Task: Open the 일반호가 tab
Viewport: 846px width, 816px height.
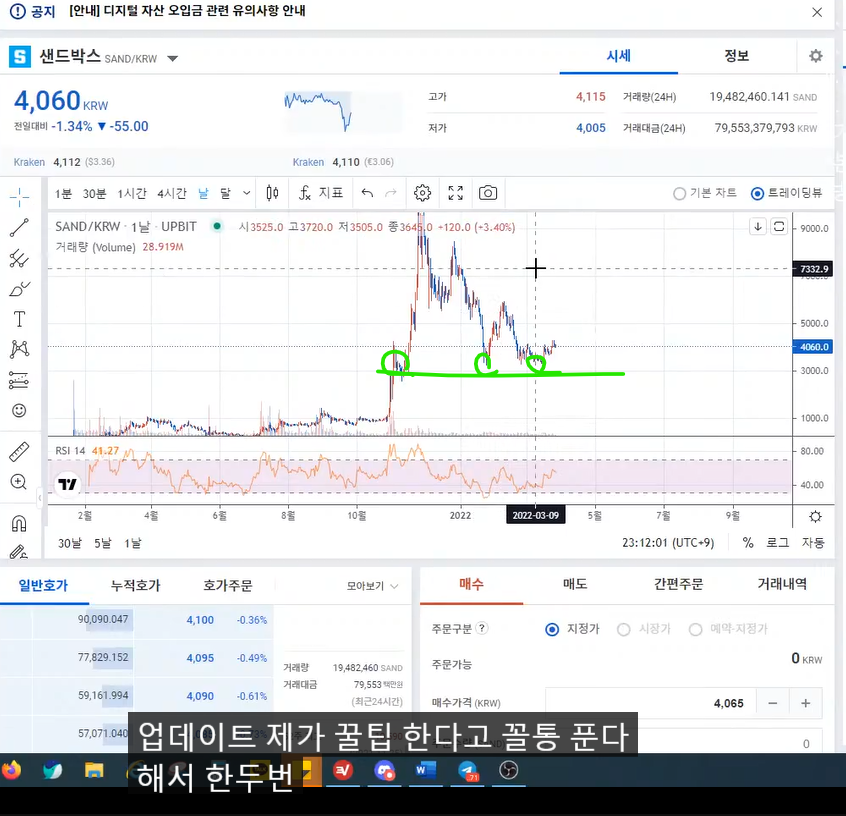Action: [x=43, y=586]
